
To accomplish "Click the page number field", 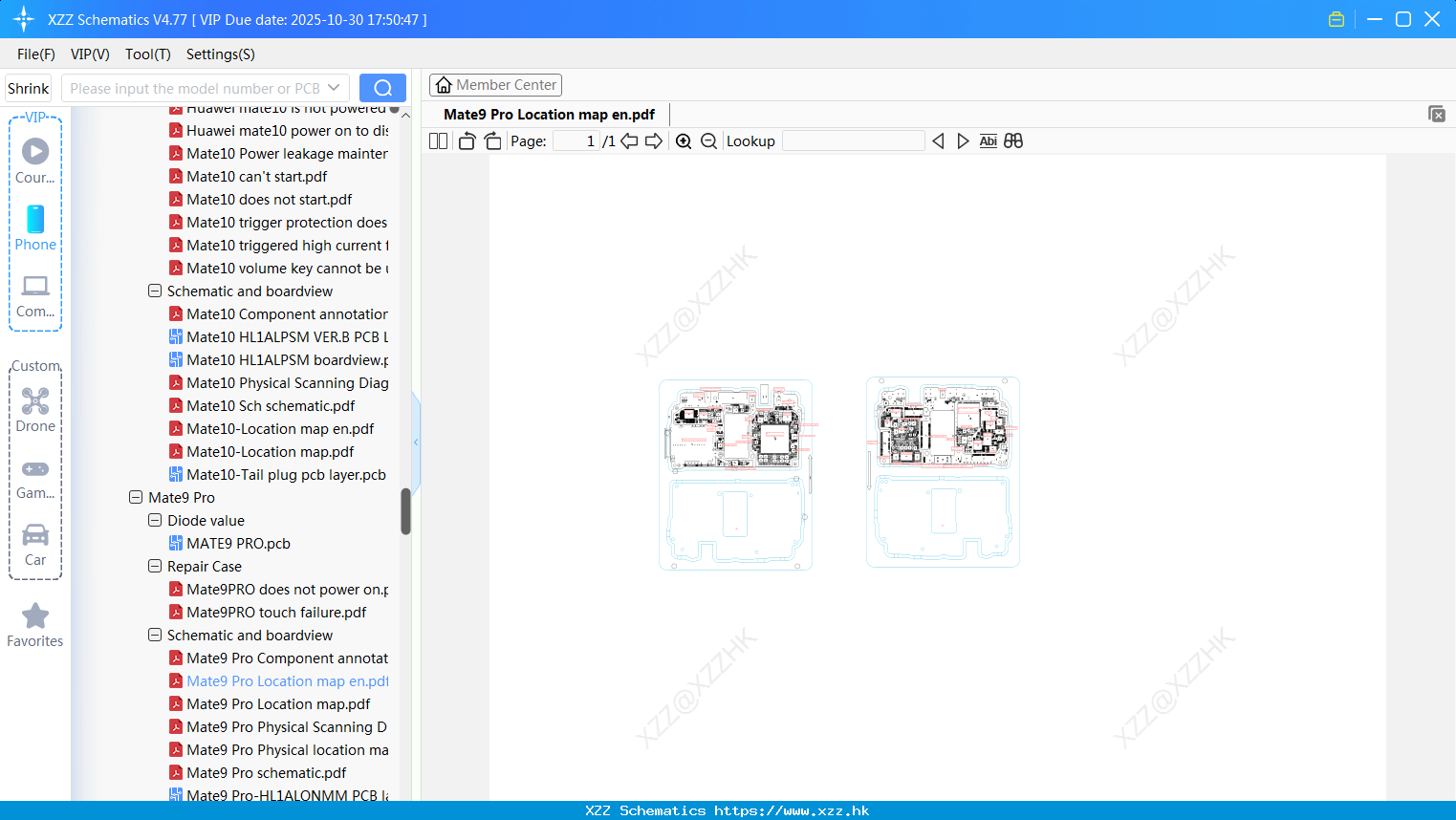I will (x=576, y=141).
